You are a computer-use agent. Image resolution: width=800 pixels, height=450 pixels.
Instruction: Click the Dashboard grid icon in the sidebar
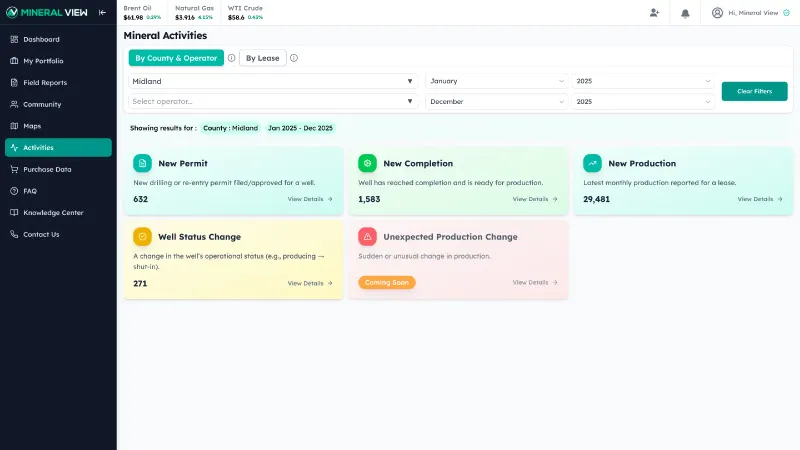[x=14, y=39]
